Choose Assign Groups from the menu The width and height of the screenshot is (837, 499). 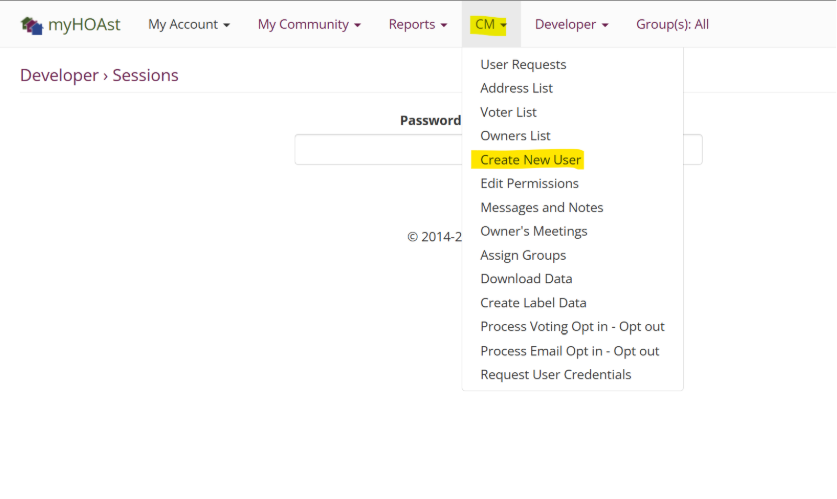tap(523, 255)
